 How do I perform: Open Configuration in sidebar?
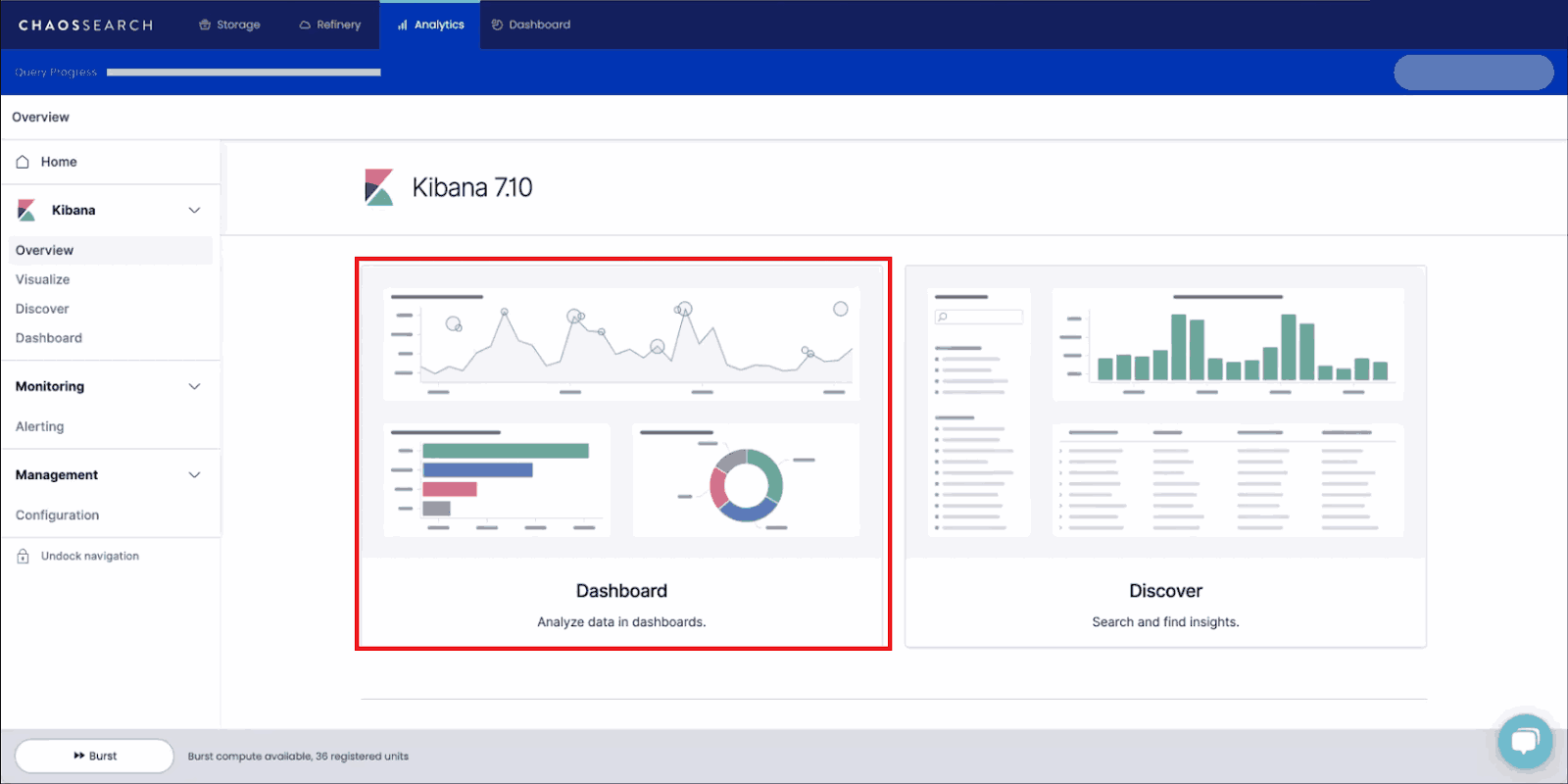click(x=57, y=514)
